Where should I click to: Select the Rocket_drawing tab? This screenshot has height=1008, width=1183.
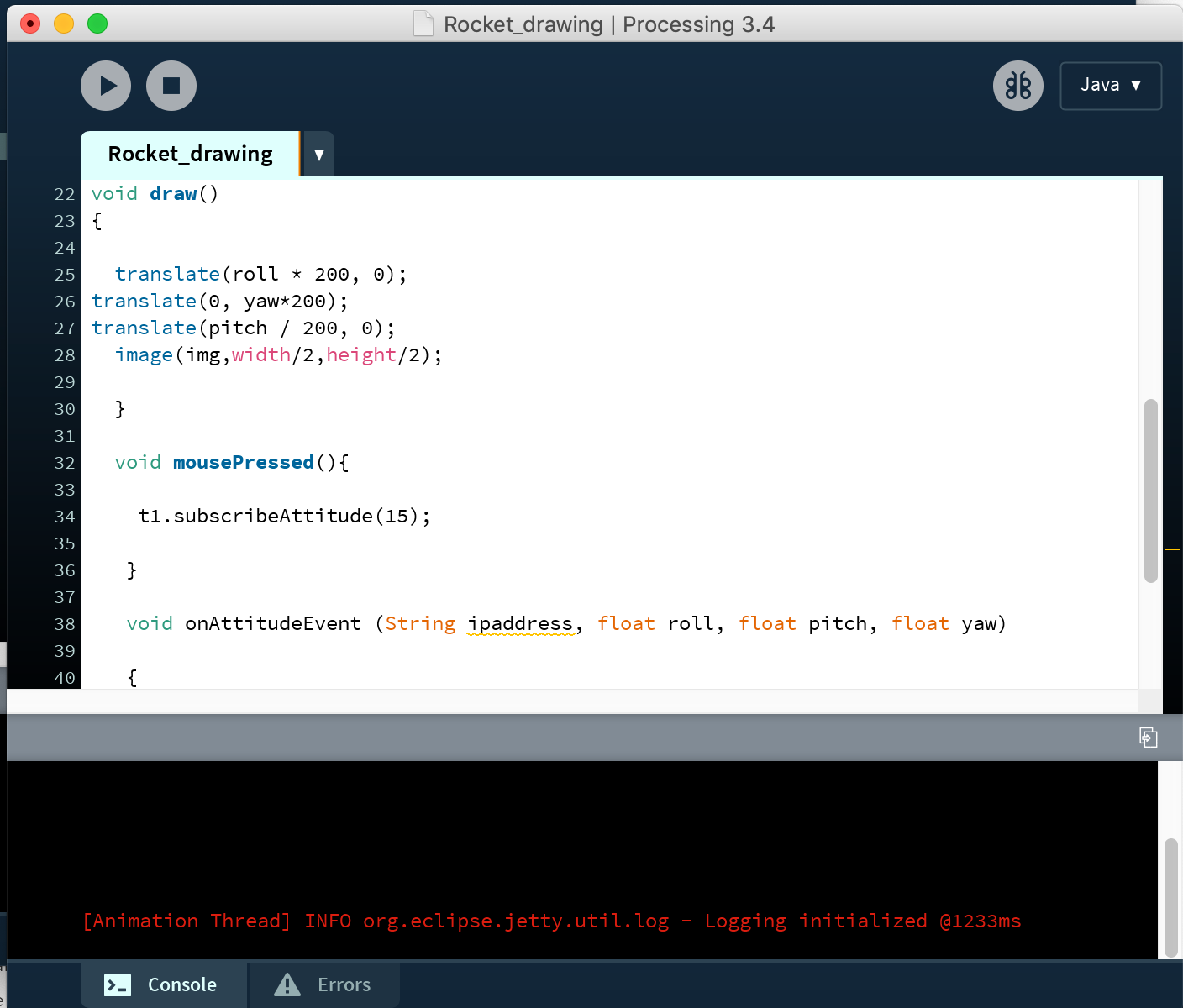click(190, 155)
